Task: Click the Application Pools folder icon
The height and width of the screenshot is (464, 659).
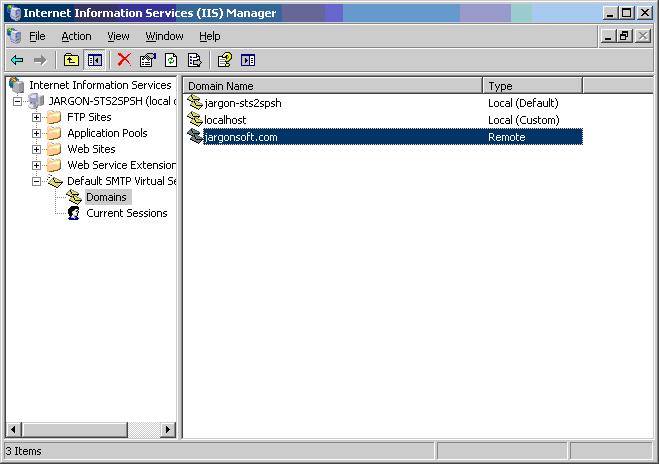Action: tap(54, 133)
